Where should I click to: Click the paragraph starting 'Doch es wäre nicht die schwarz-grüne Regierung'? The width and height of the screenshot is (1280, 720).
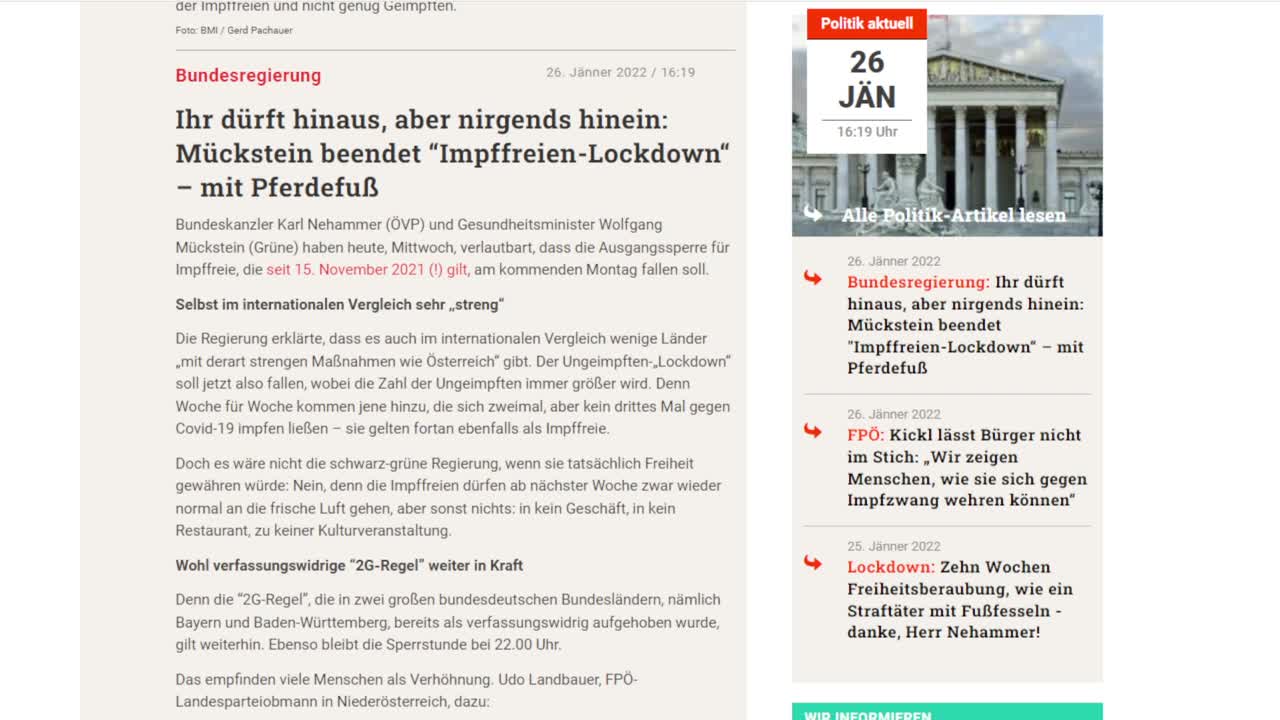(448, 497)
